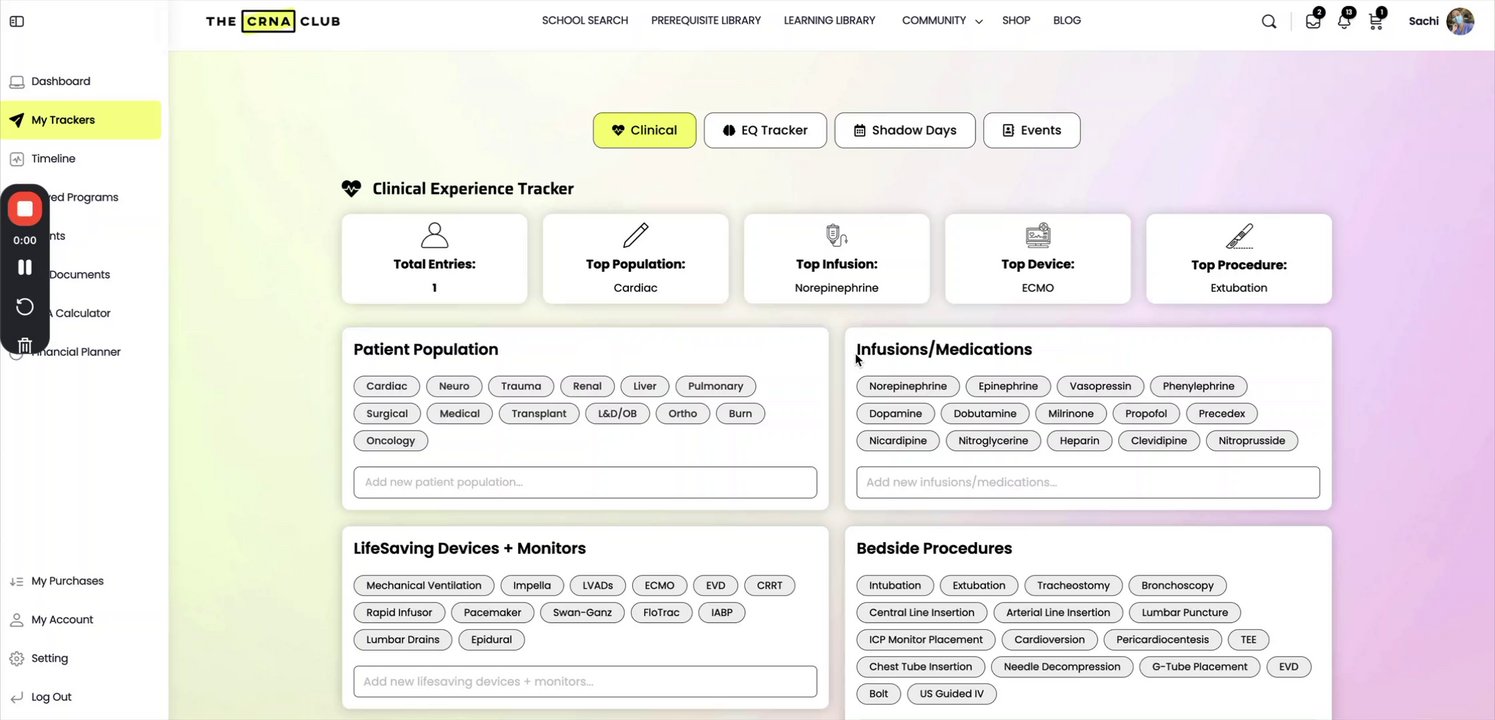Toggle the ECMO device tag
The image size is (1495, 720).
click(659, 585)
